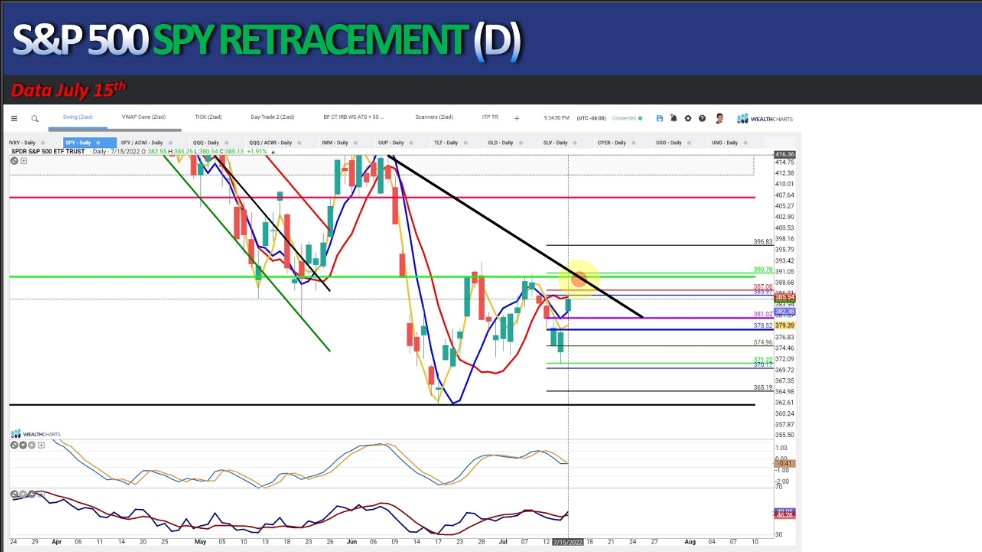Open the user profile avatar
The height and width of the screenshot is (552, 982).
click(720, 118)
